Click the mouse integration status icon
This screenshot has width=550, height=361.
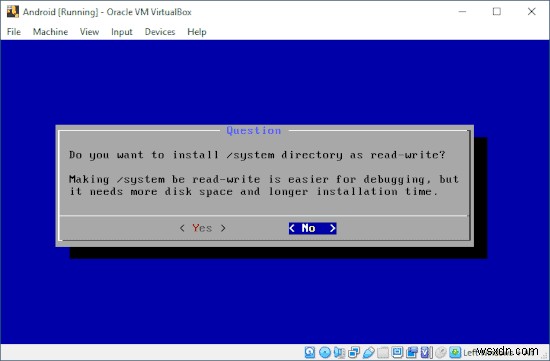click(x=441, y=352)
